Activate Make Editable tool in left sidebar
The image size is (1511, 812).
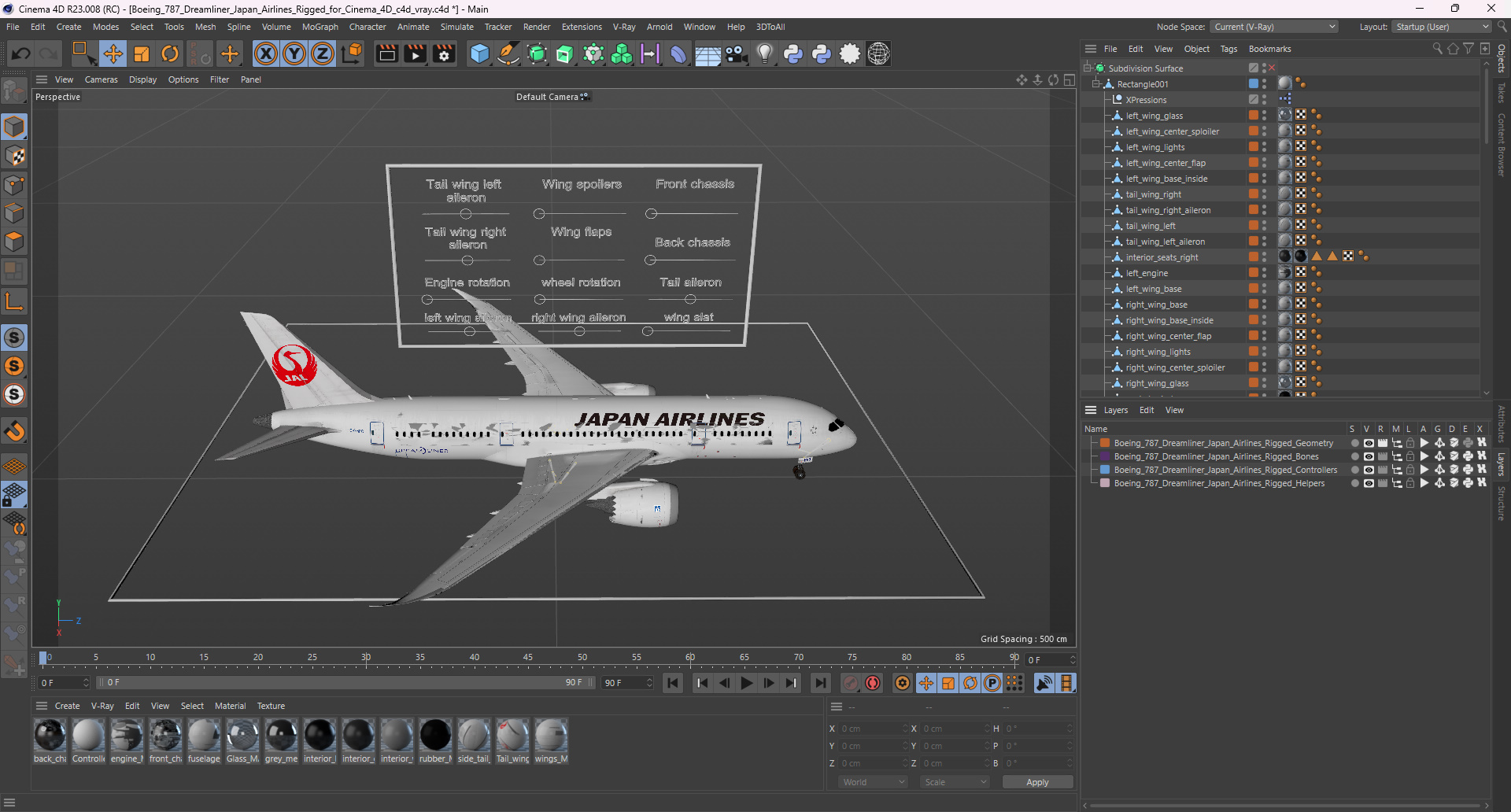coord(14,91)
